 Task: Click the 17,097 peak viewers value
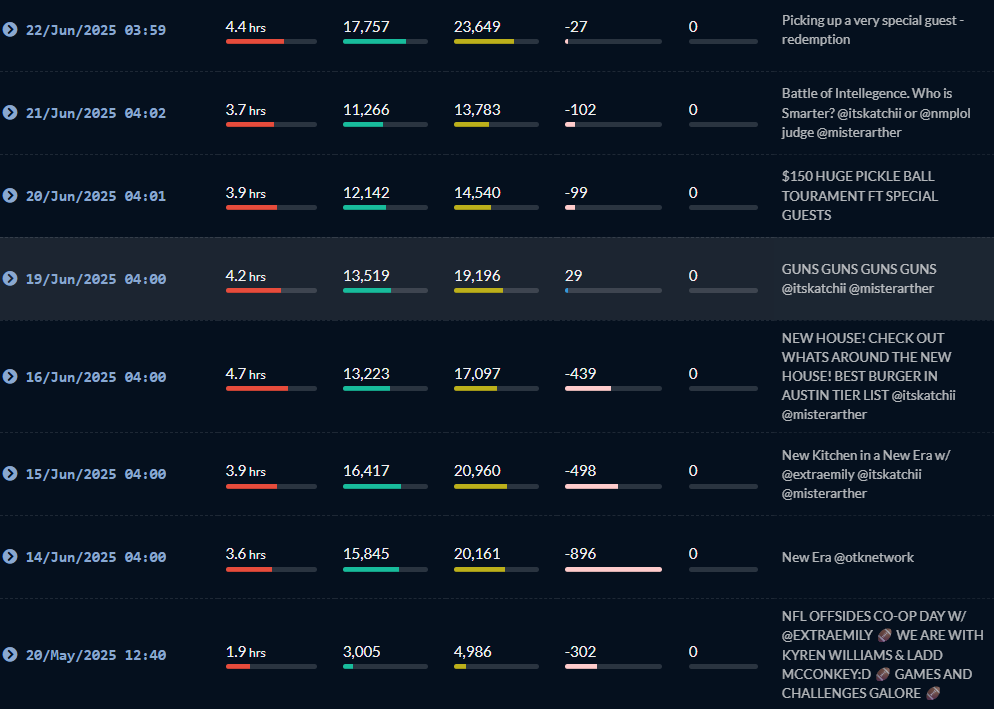pos(477,374)
